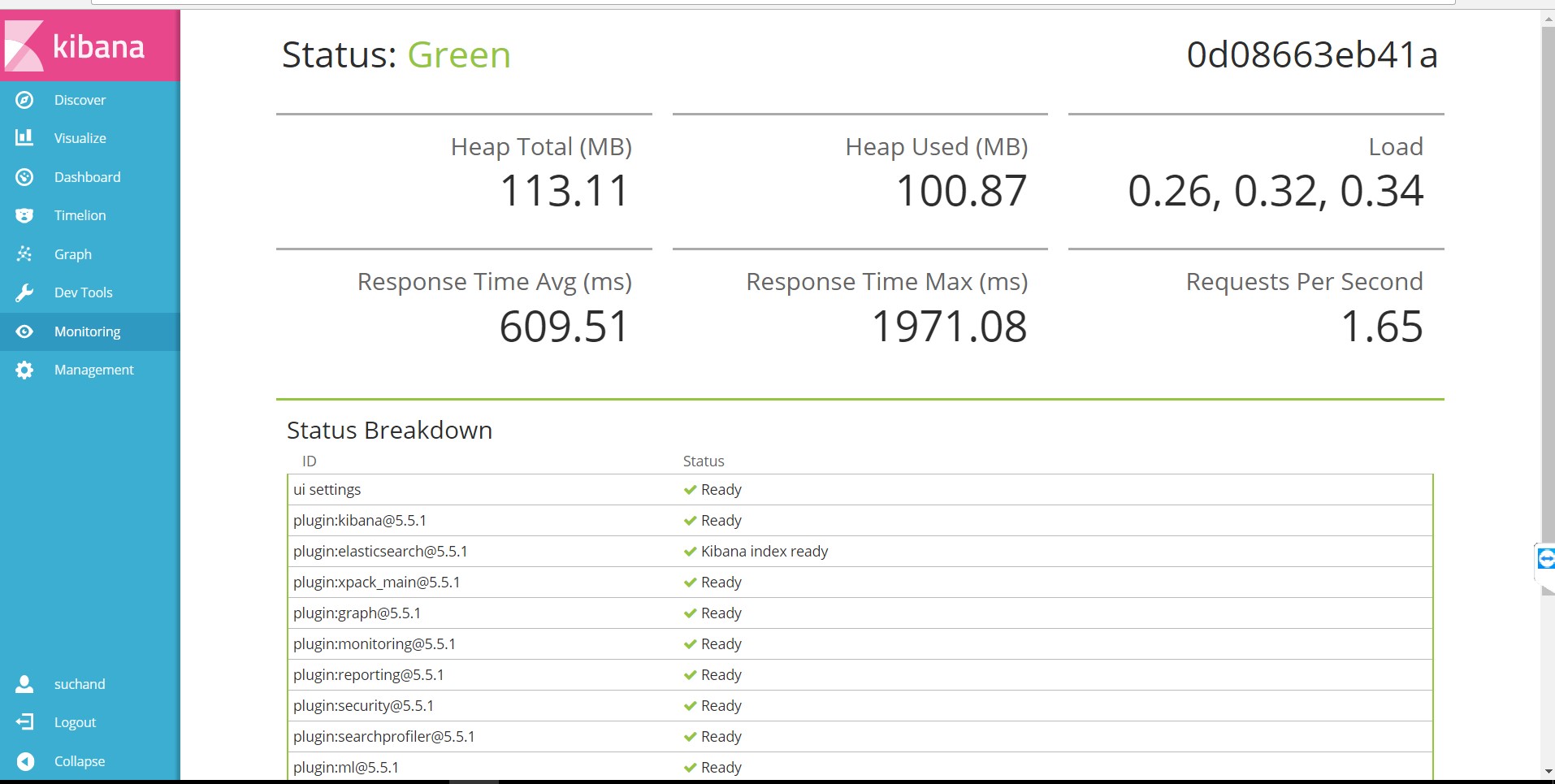Open Dev Tools from the sidebar
1555x784 pixels.
click(x=90, y=292)
